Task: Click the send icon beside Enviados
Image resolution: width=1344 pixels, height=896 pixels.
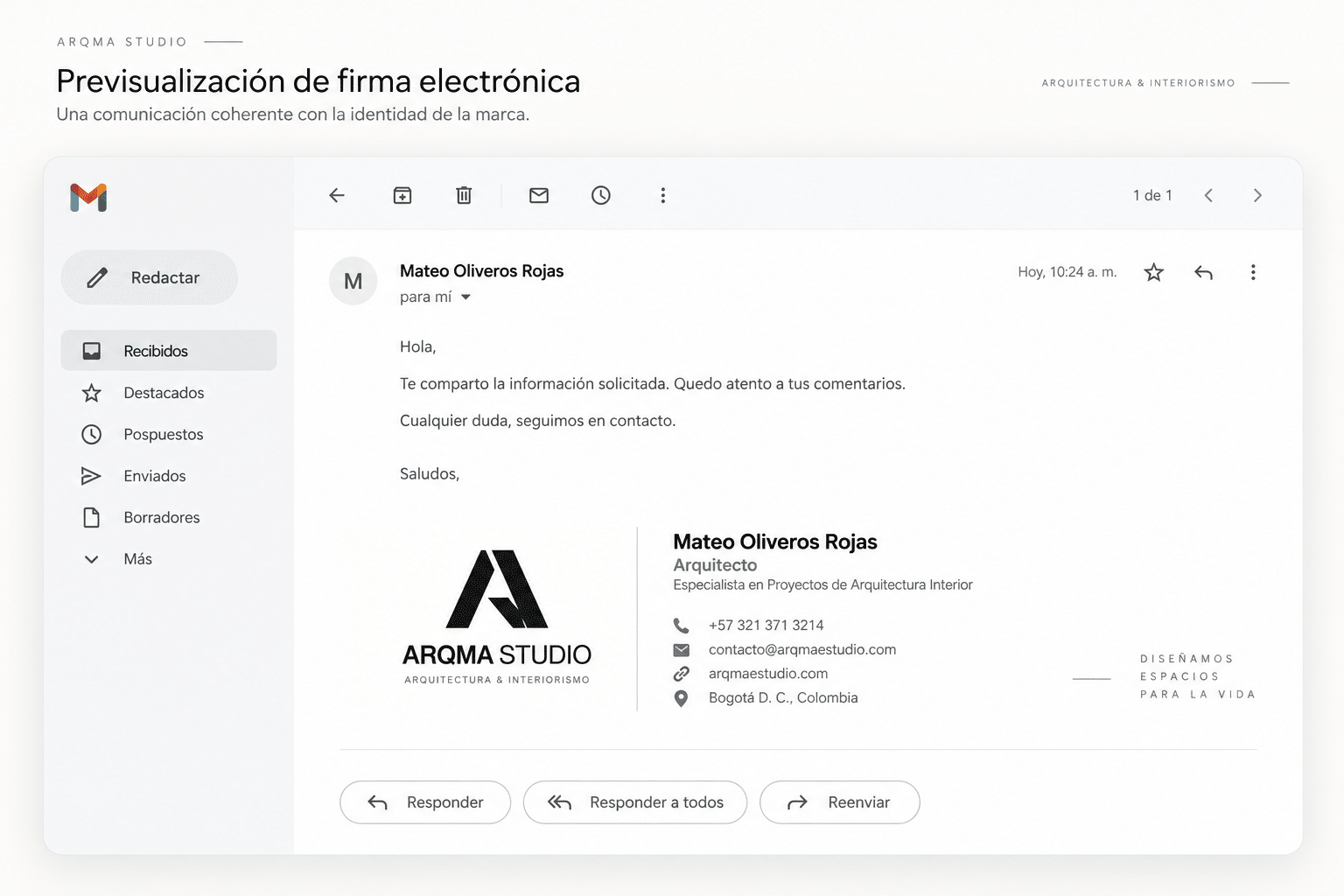Action: [91, 476]
